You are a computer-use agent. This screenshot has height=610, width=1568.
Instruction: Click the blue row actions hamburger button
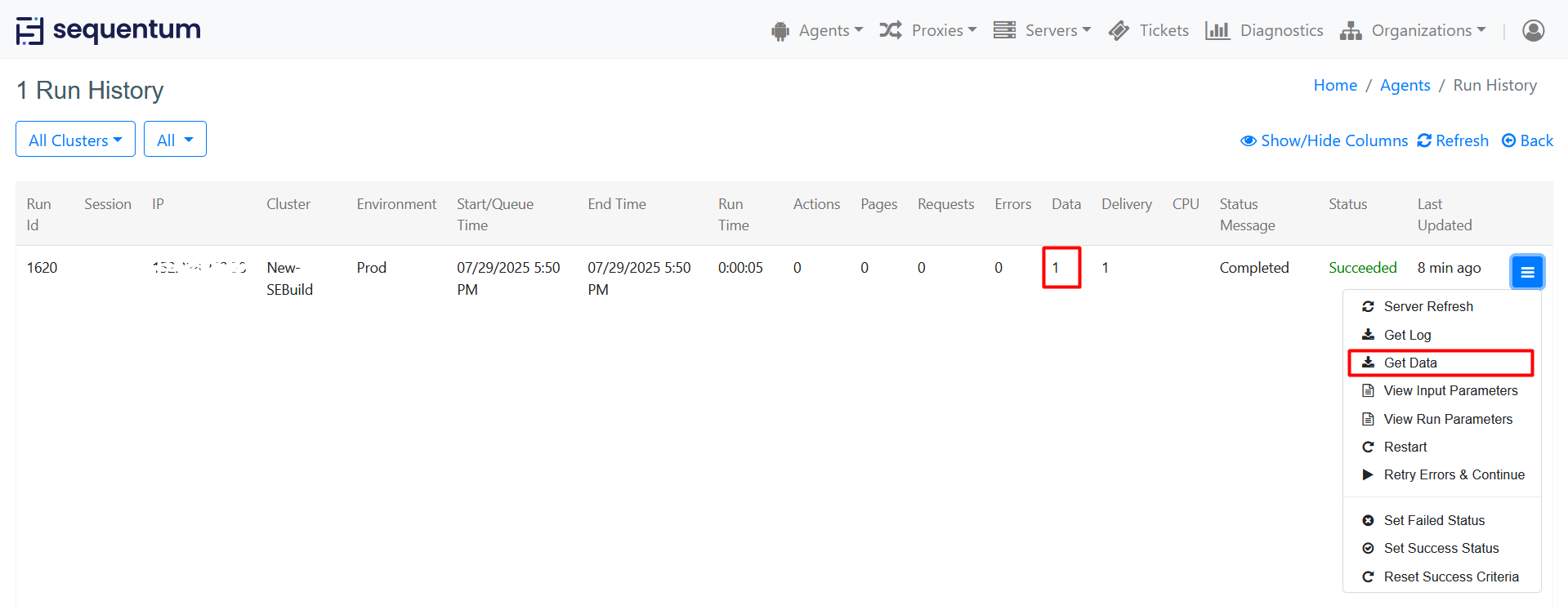pos(1526,272)
